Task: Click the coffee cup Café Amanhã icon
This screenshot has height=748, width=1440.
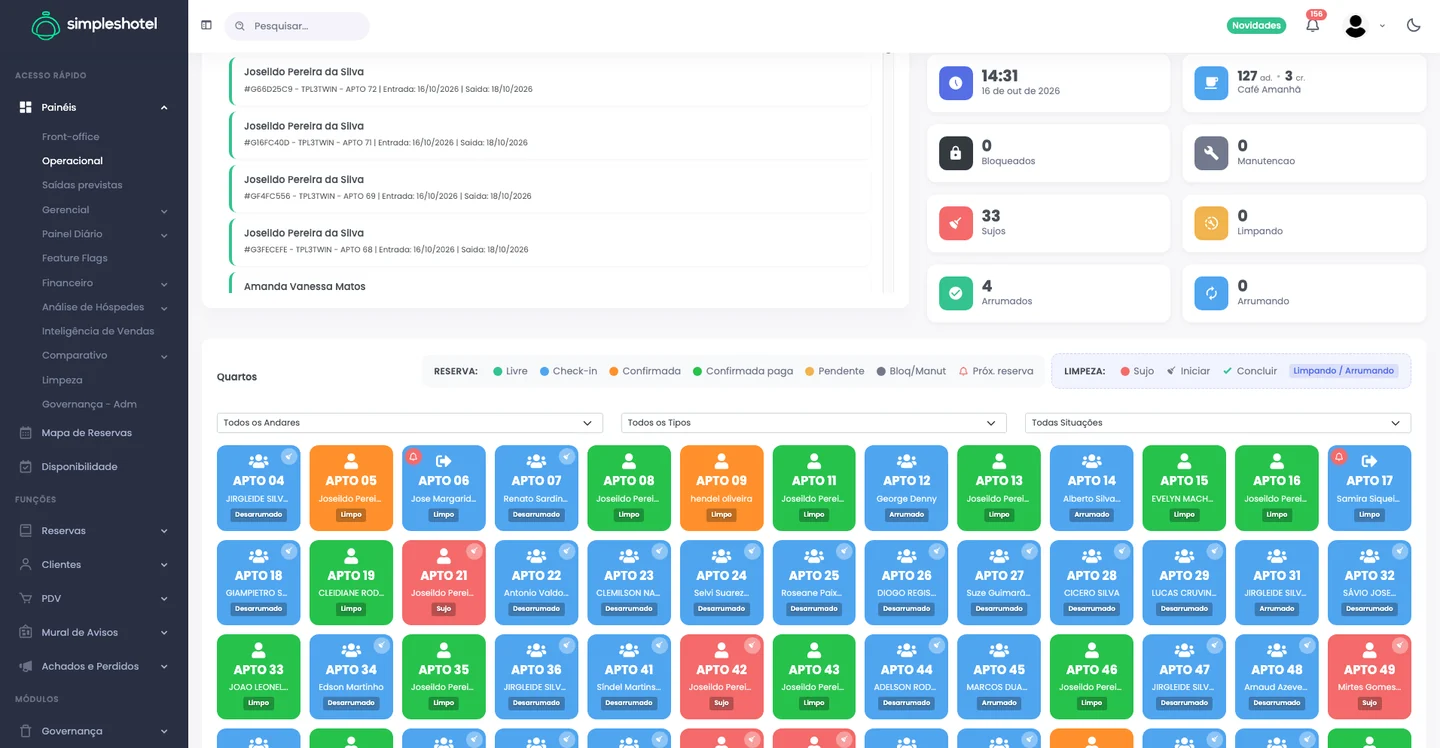Action: pos(1211,82)
